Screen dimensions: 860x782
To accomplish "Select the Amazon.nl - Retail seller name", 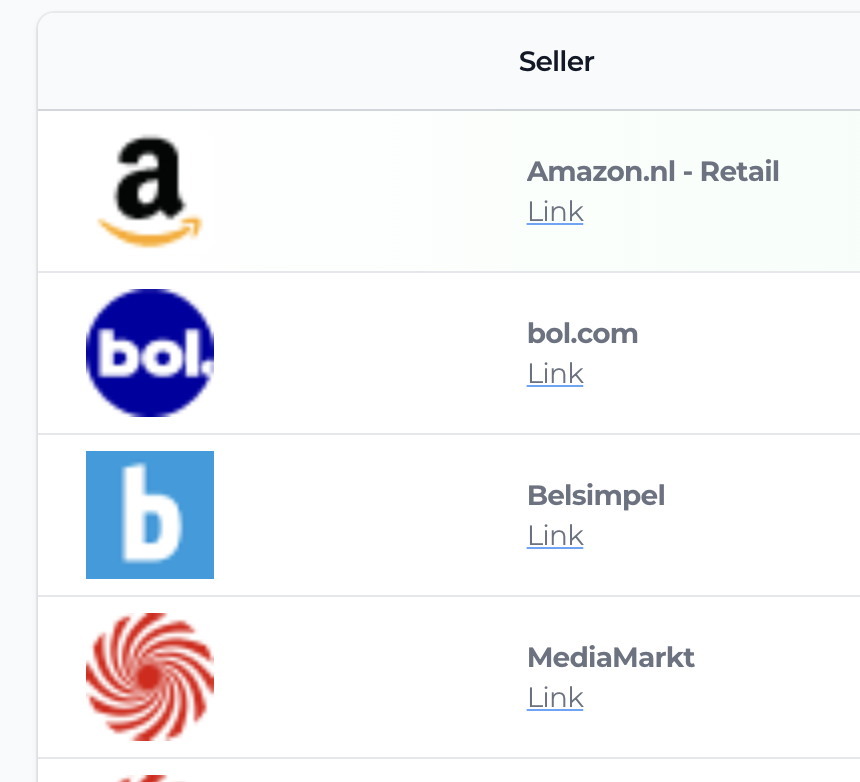I will 653,171.
